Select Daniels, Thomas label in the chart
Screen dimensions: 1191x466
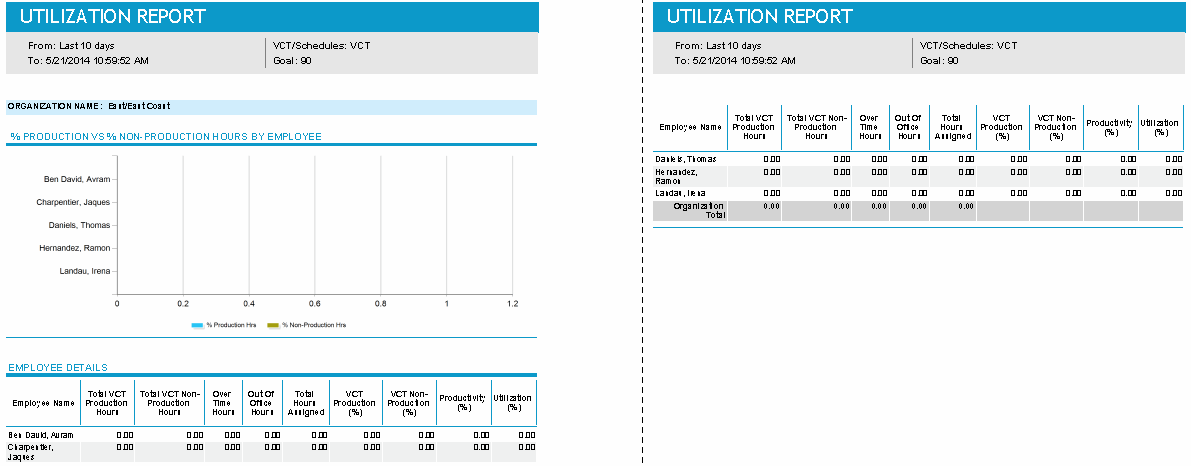click(79, 225)
